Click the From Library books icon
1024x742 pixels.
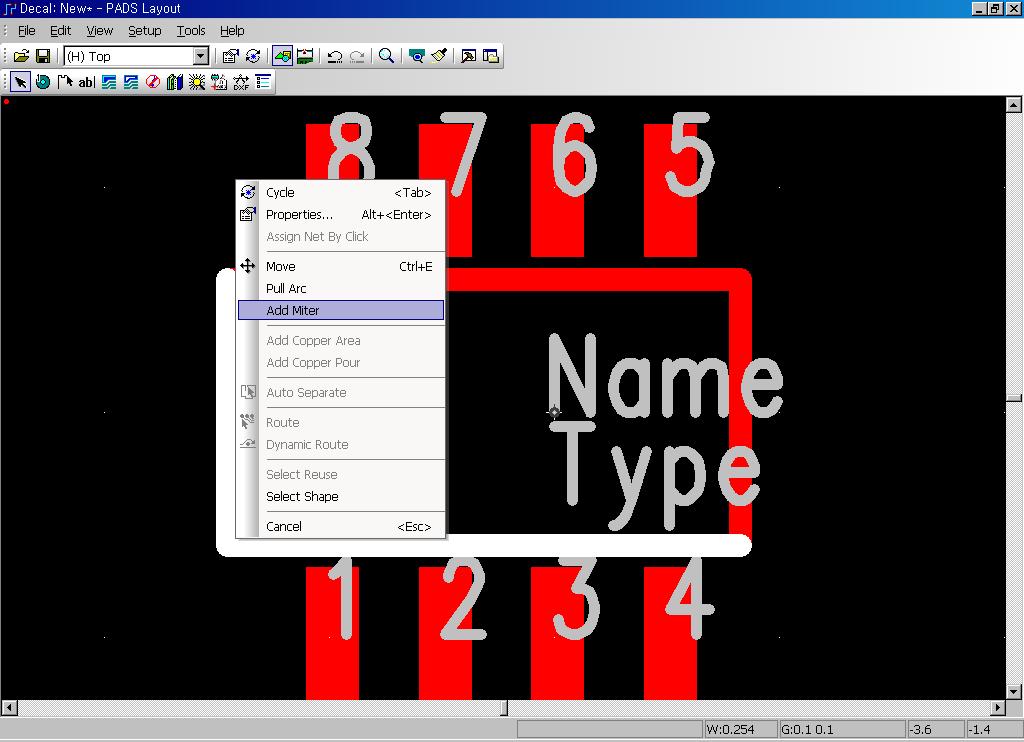[175, 82]
